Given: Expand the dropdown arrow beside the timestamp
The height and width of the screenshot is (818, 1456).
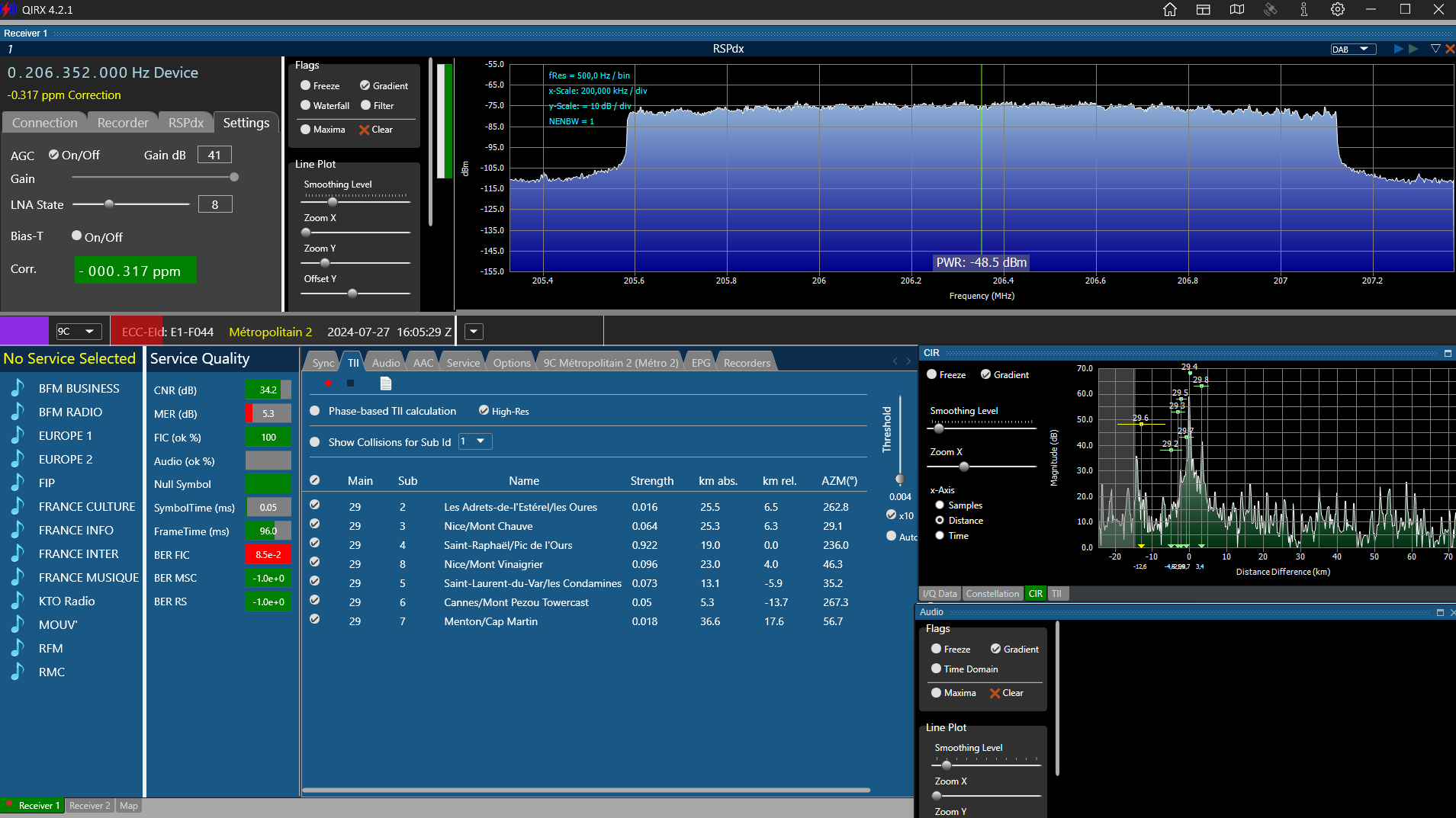Looking at the screenshot, I should (474, 332).
